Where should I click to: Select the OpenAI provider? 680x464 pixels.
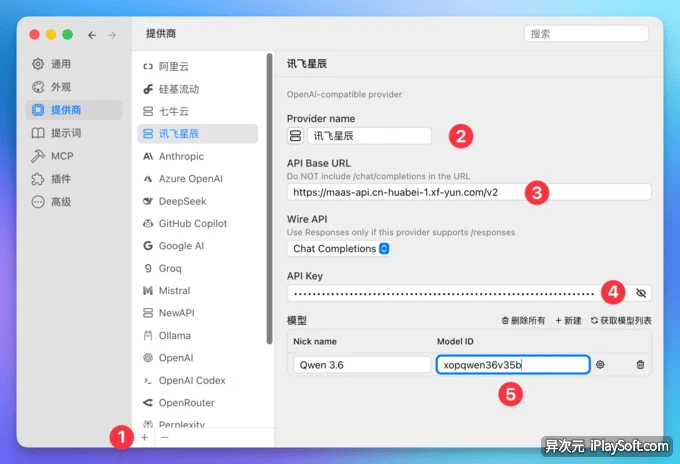coord(198,358)
